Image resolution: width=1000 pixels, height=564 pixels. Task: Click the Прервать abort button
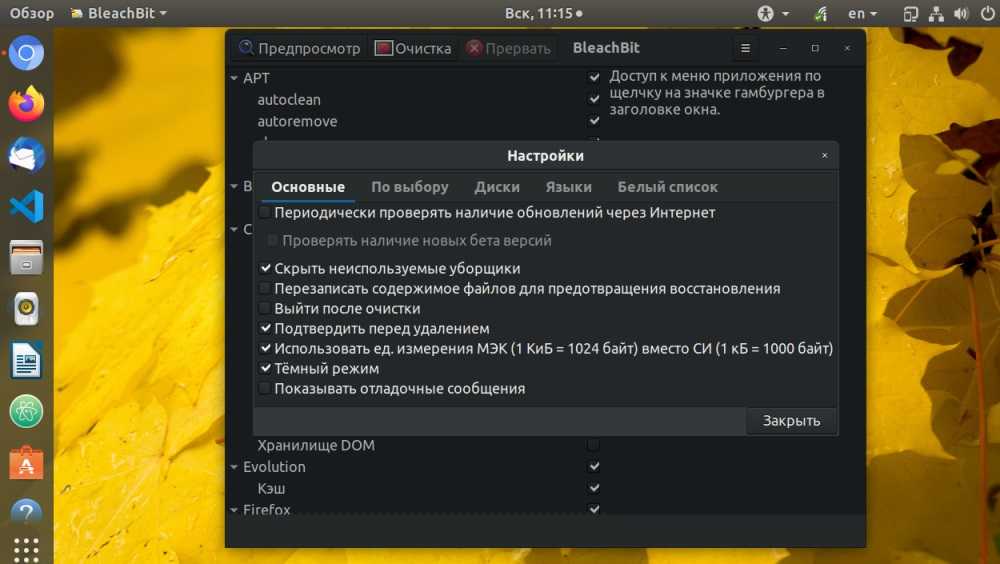[508, 48]
